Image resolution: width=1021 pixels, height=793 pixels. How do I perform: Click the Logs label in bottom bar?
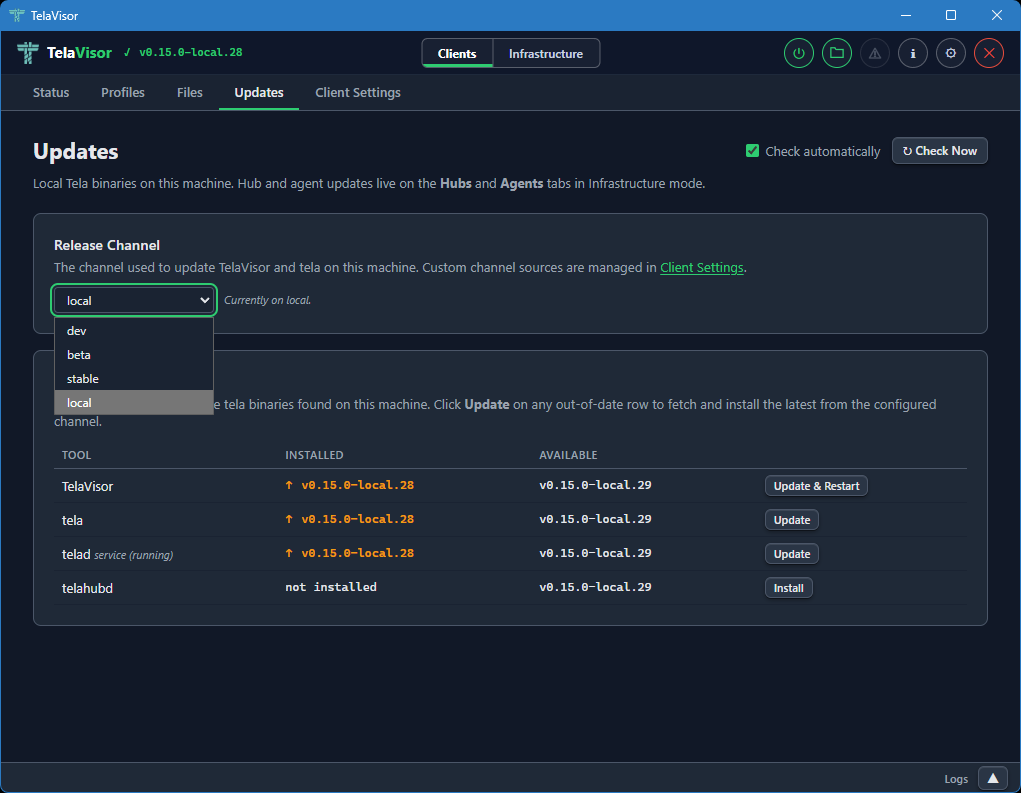[955, 779]
